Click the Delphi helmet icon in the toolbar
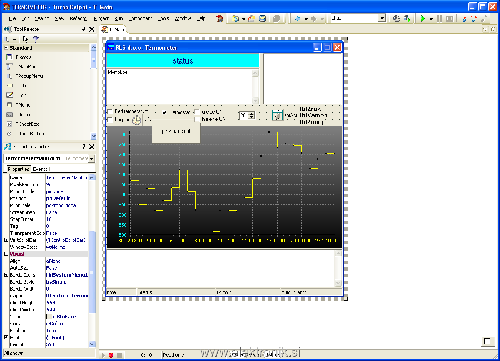This screenshot has width=500, height=361. click(219, 19)
